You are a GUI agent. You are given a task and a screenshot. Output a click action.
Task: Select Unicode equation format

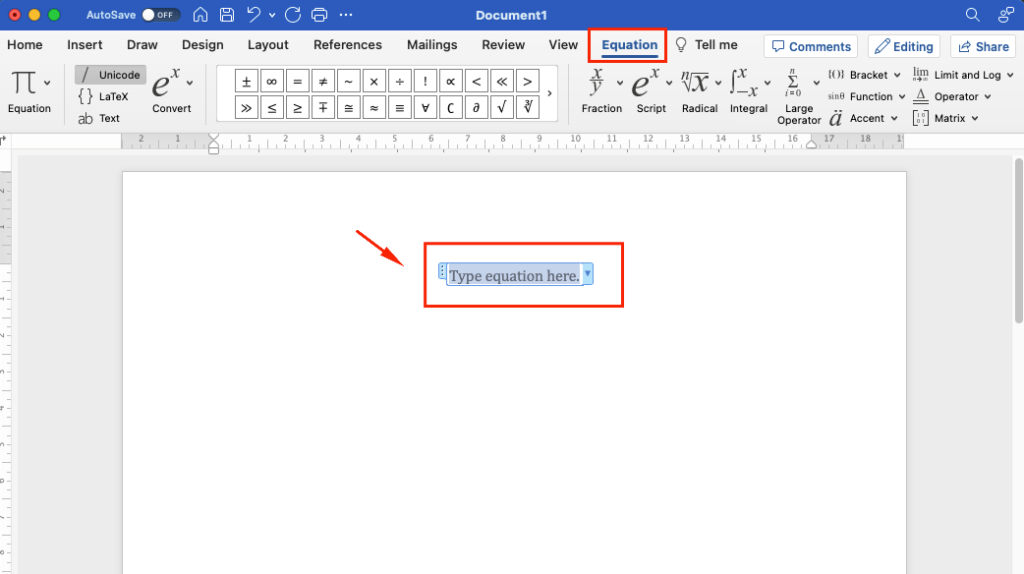[x=110, y=75]
